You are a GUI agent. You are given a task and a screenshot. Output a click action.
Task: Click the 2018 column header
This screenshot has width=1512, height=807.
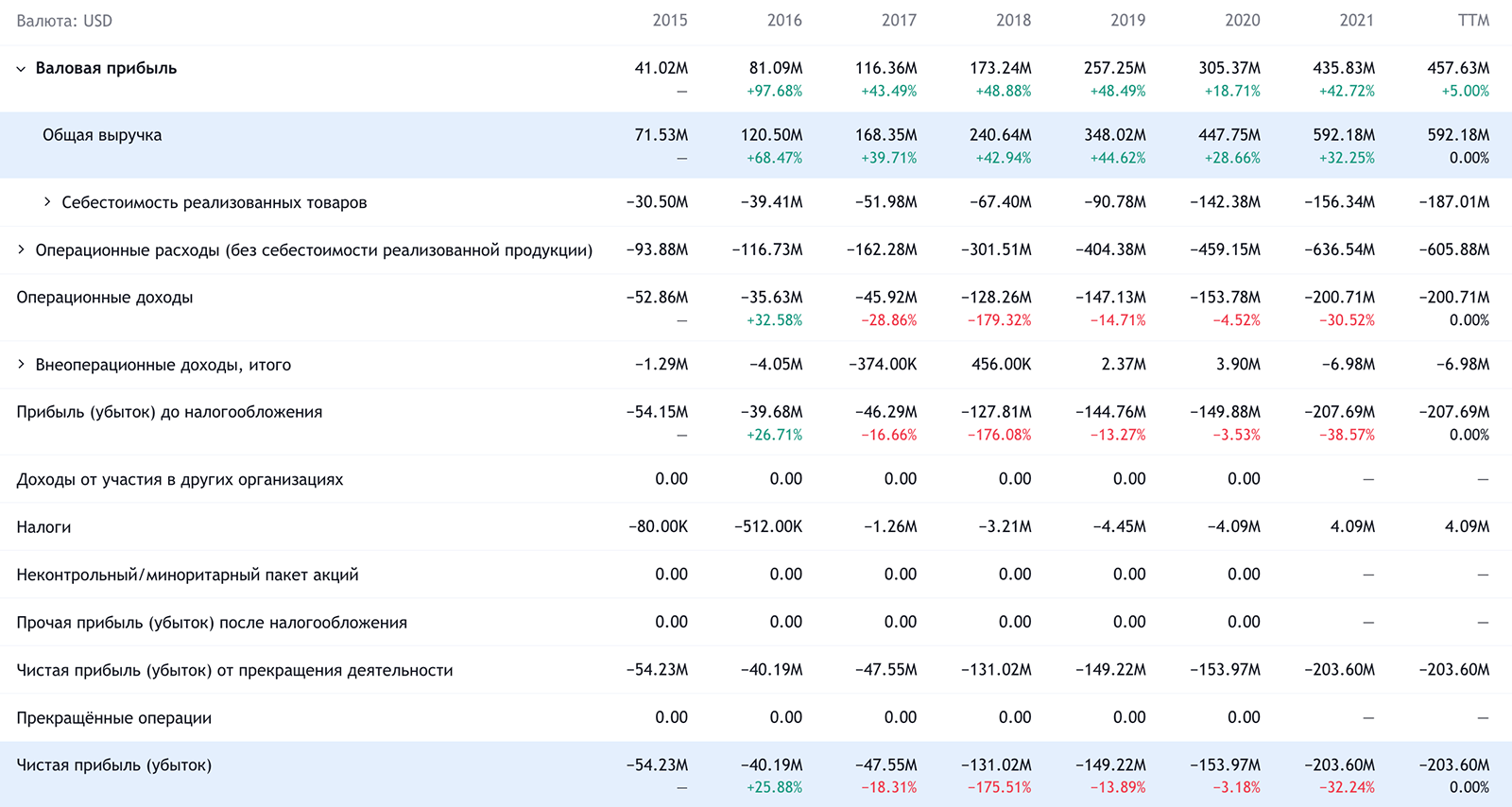coord(1013,21)
